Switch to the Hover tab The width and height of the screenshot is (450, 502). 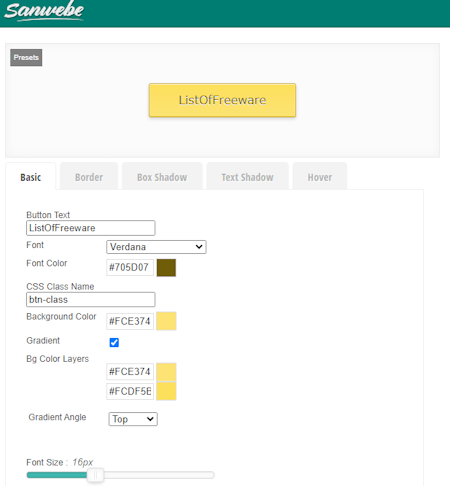320,177
